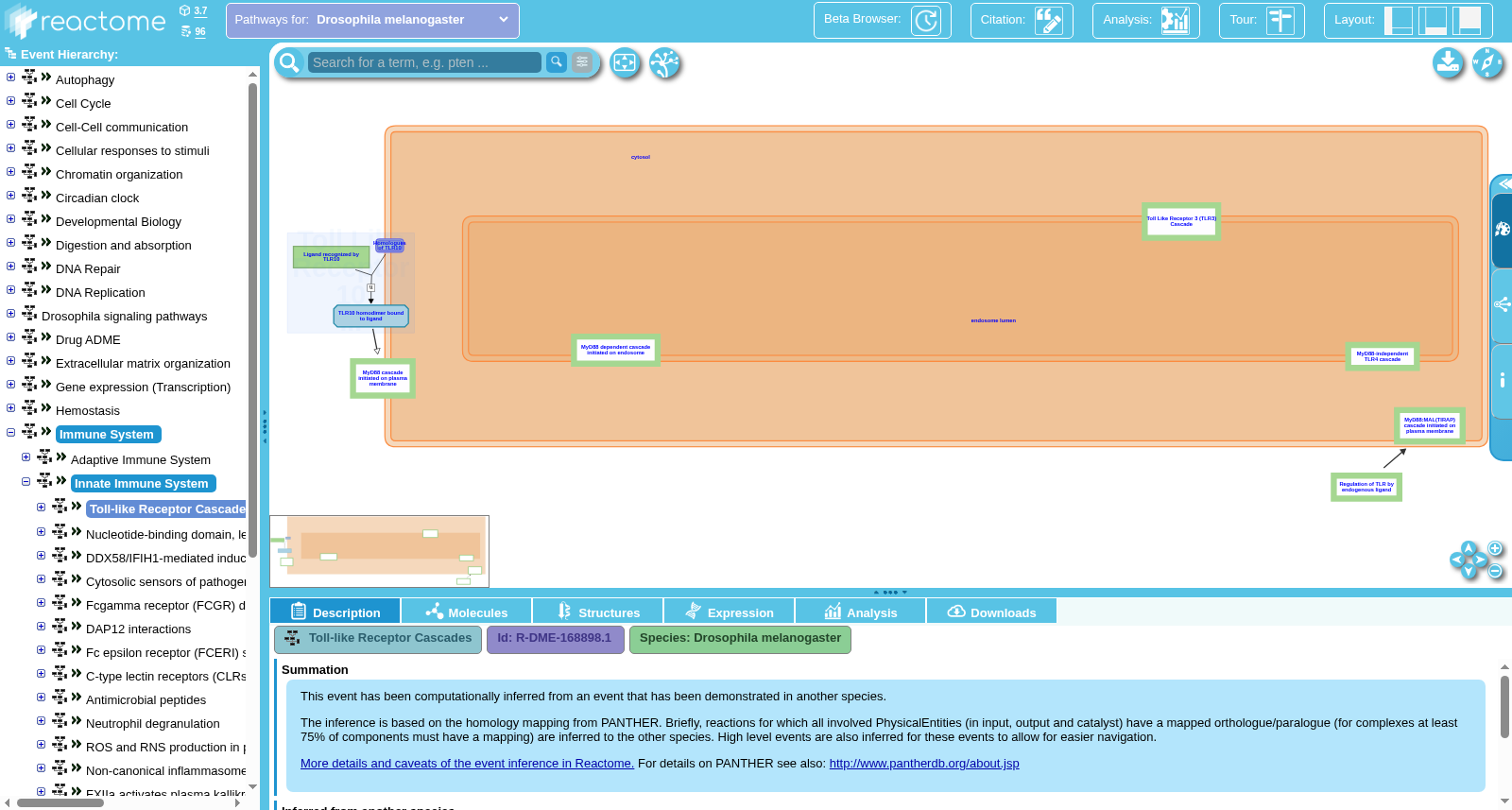
Task: Zoom out with the minus icon
Action: pos(1496,571)
